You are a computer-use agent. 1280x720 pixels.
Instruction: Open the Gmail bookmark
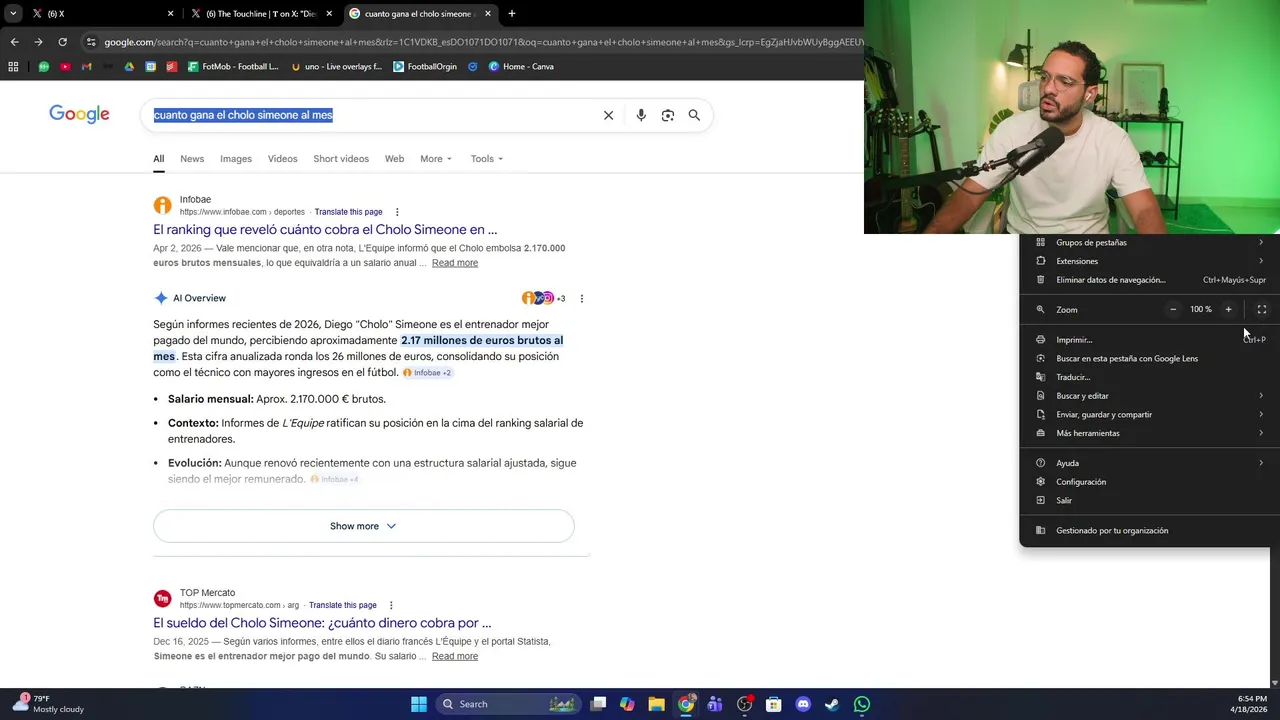point(86,67)
